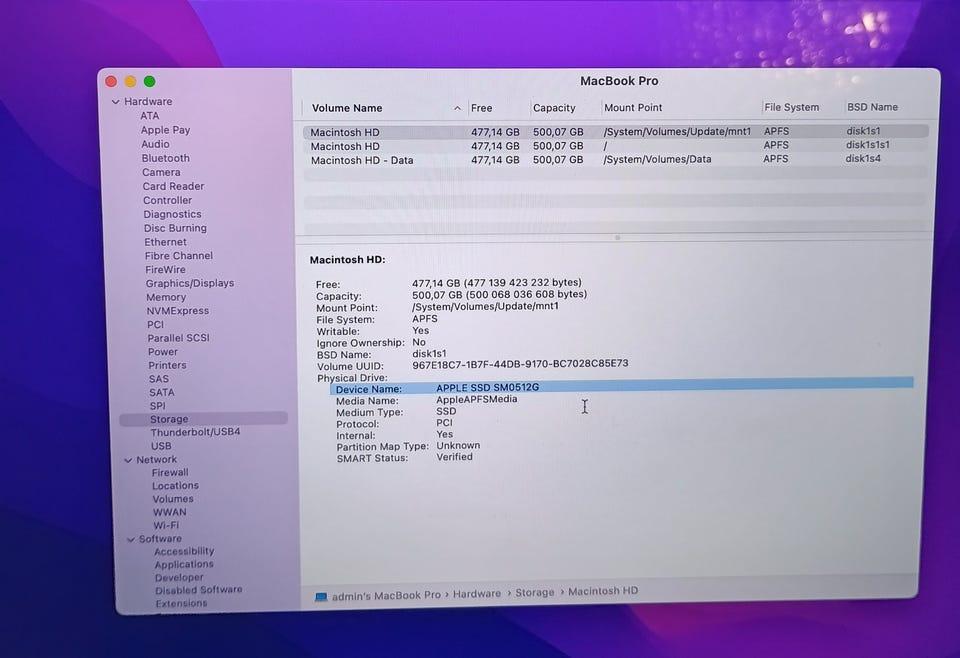Sort by File System column header
The width and height of the screenshot is (960, 658).
click(x=791, y=107)
